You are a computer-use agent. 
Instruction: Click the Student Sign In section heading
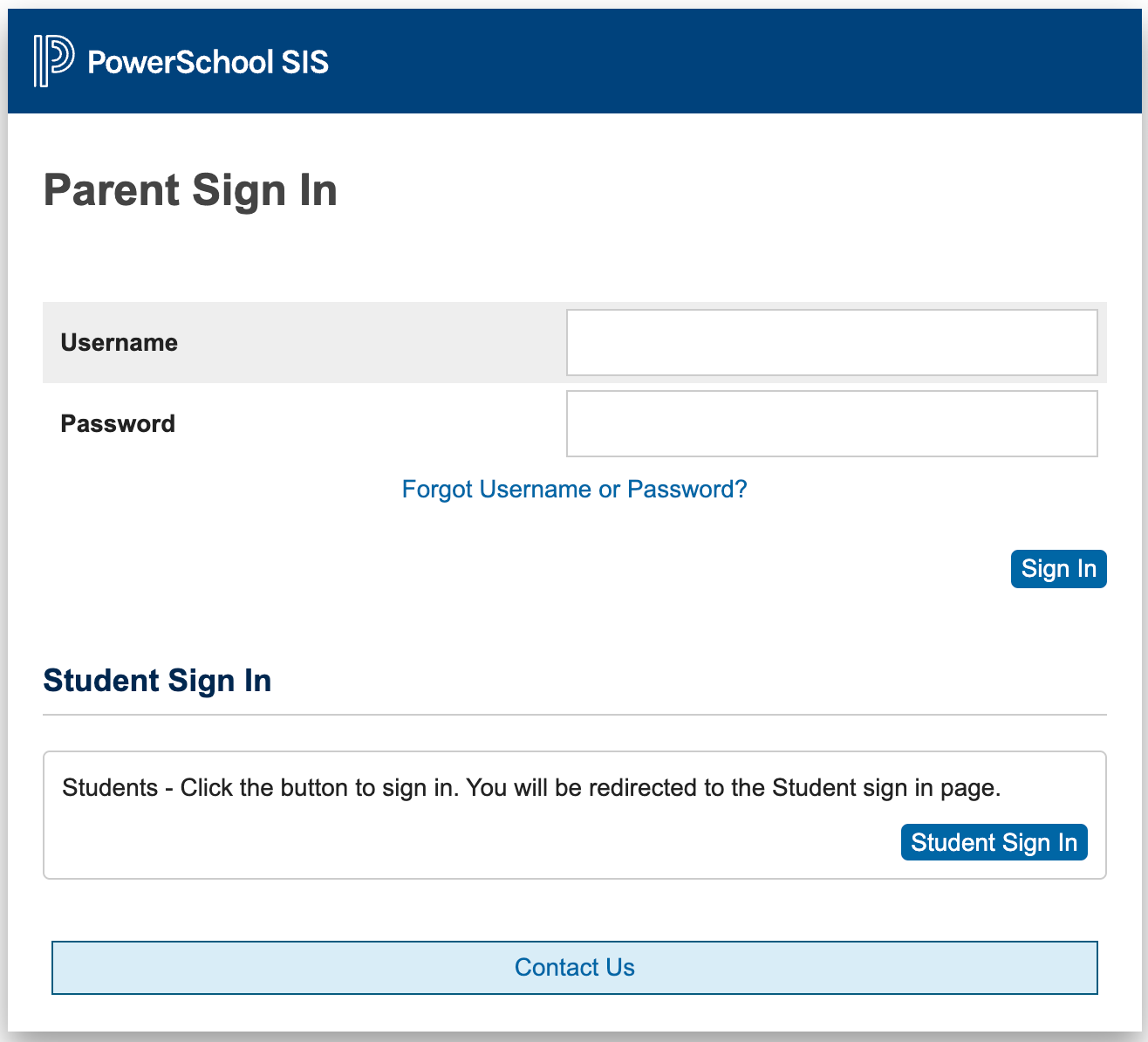point(157,681)
